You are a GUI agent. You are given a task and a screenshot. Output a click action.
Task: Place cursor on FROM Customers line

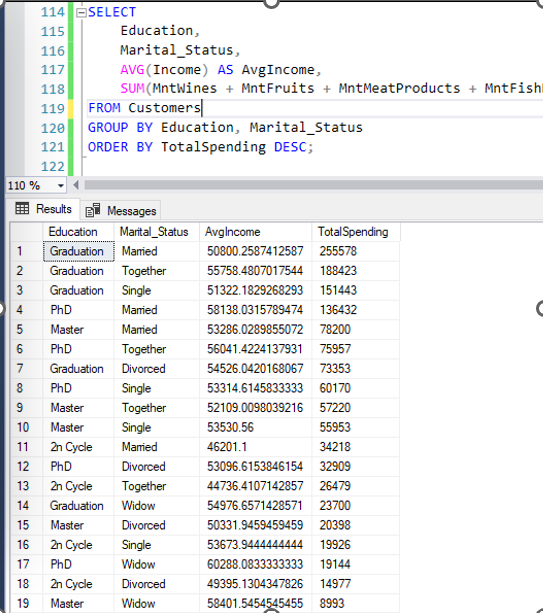point(145,108)
